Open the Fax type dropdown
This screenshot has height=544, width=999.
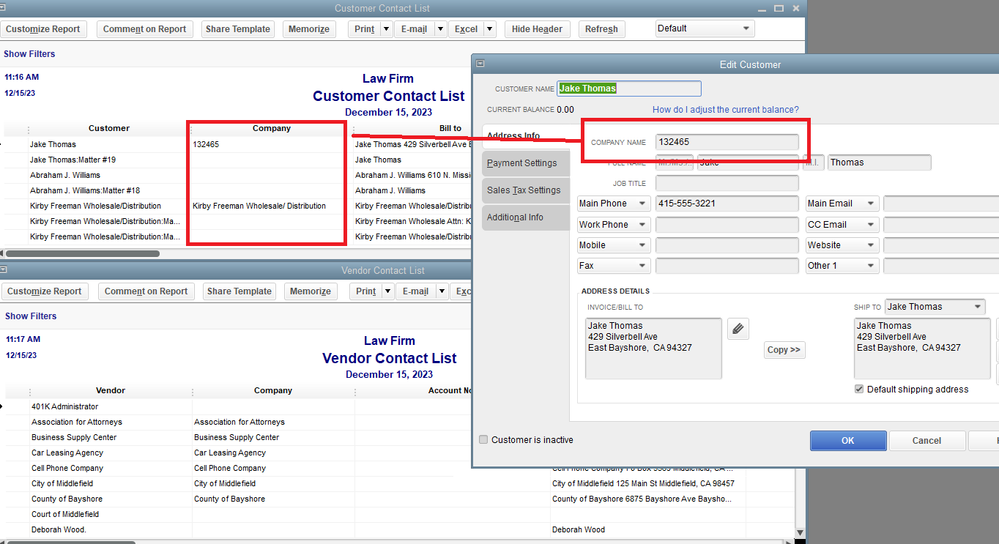pos(613,266)
